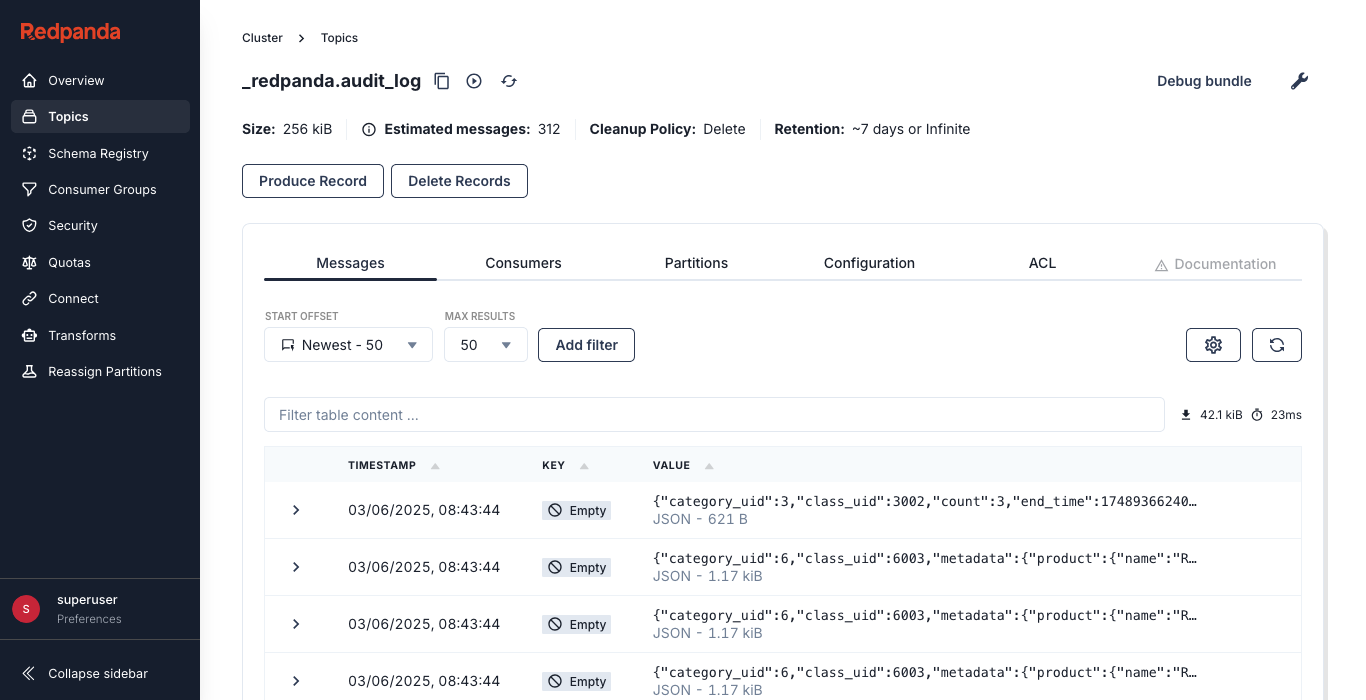Toggle sorting on the Key column

tap(584, 465)
